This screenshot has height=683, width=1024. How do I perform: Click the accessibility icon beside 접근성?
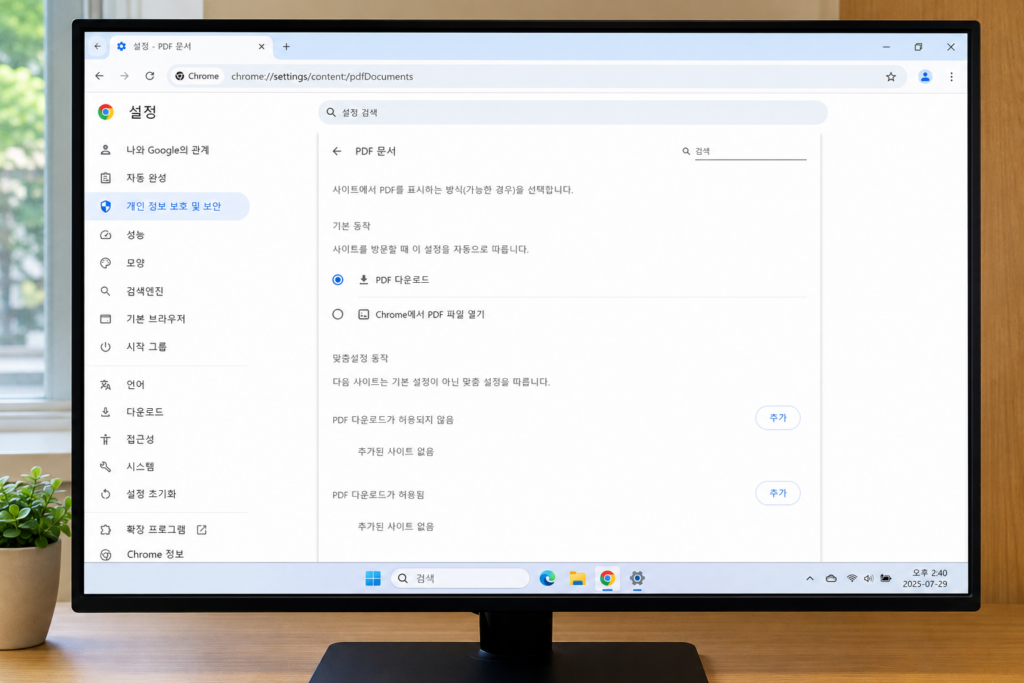click(x=105, y=439)
